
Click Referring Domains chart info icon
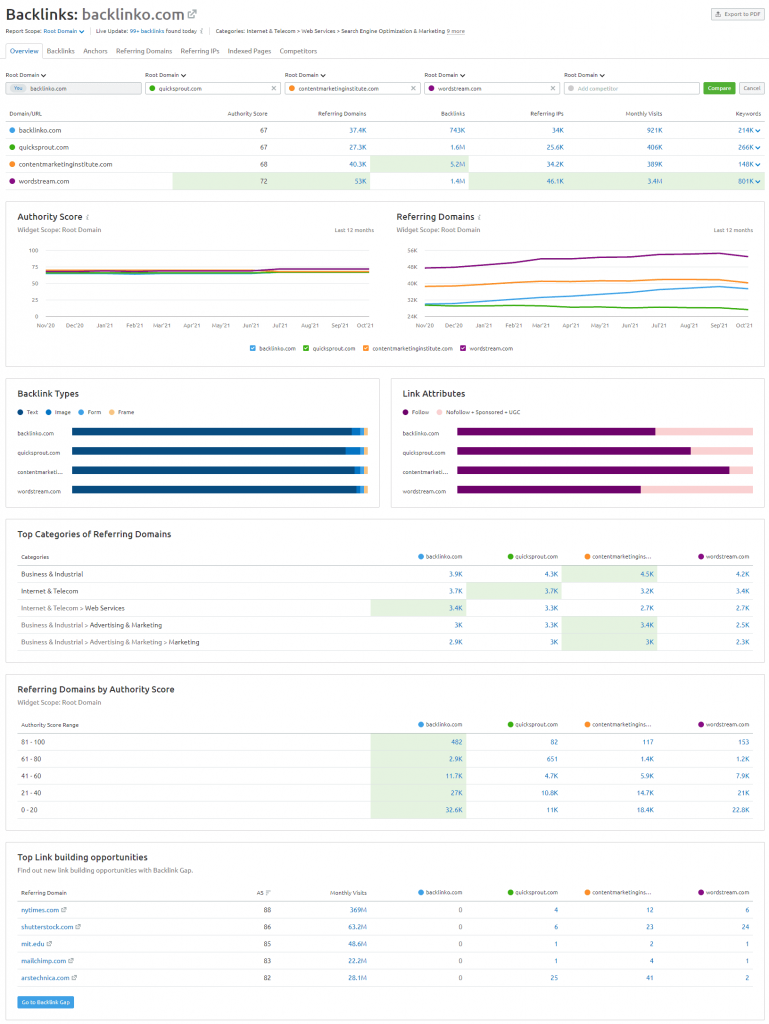click(479, 217)
